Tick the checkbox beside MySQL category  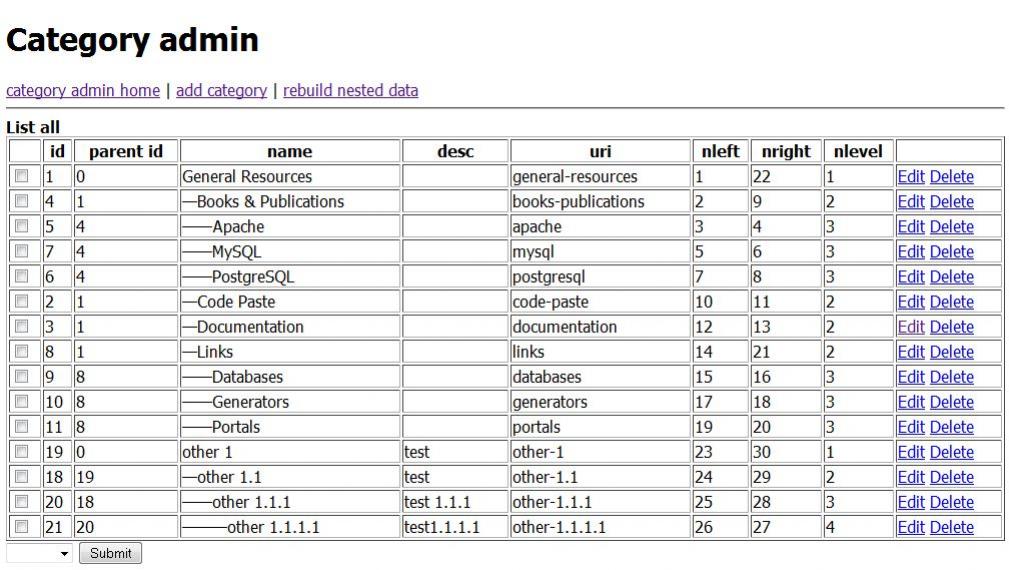[22, 252]
